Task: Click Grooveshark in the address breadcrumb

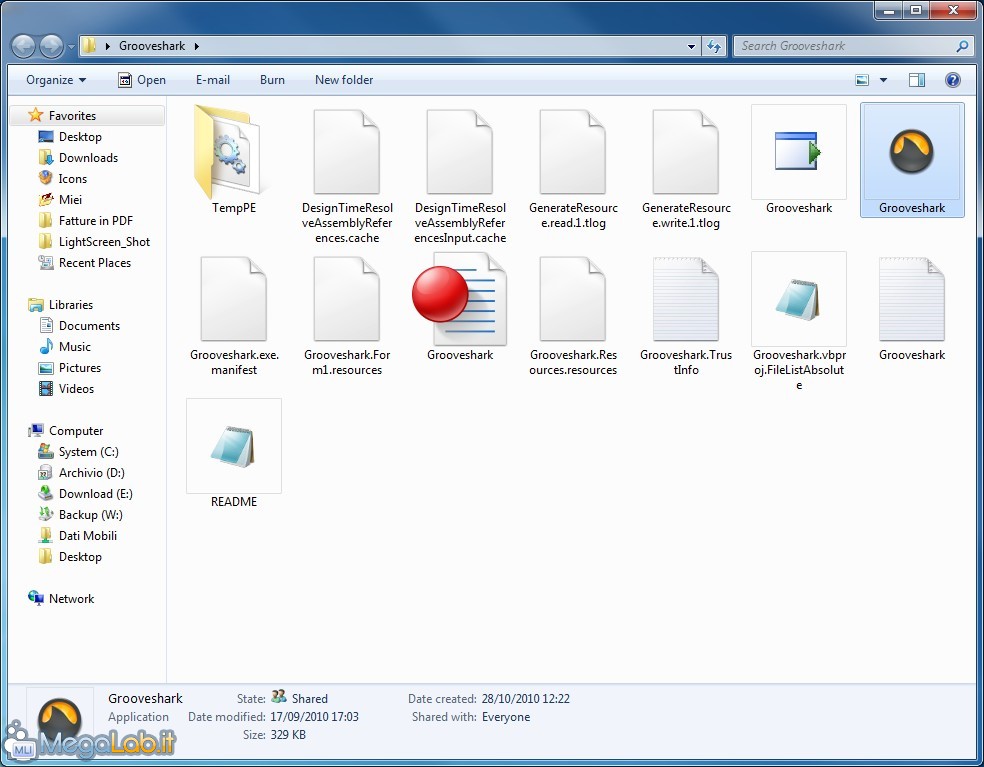Action: tap(152, 46)
